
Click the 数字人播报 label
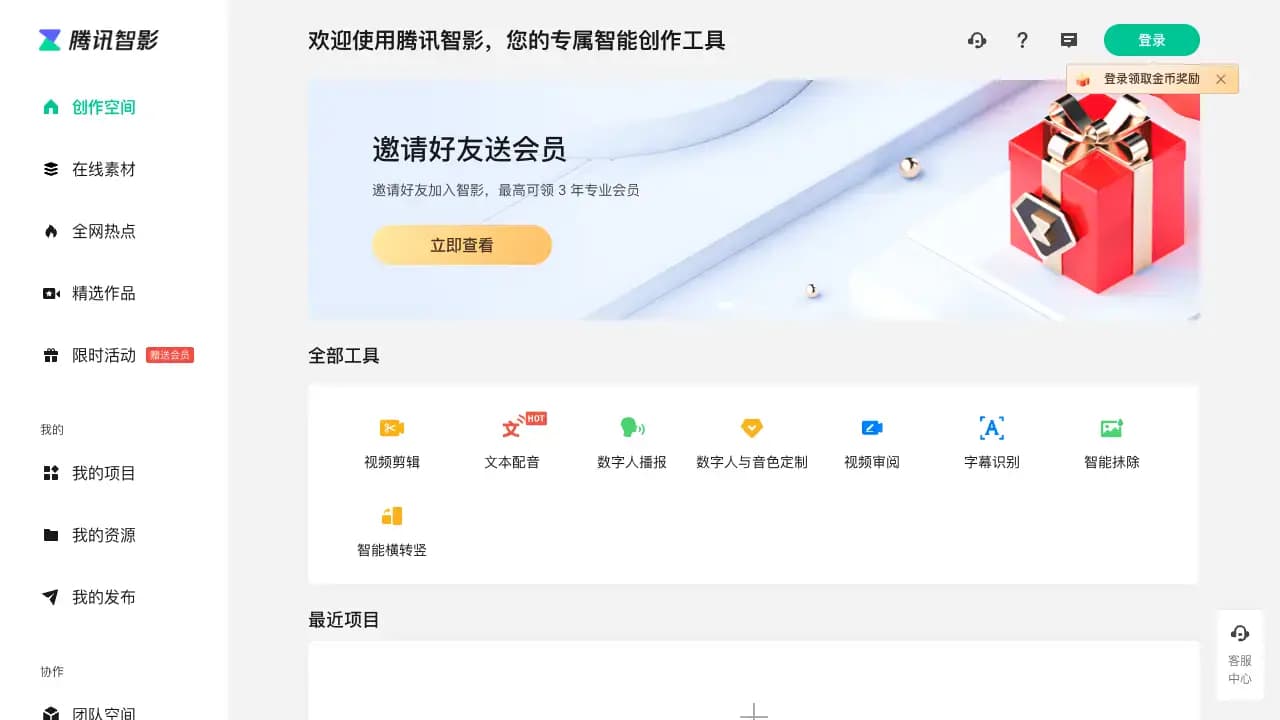pyautogui.click(x=632, y=462)
